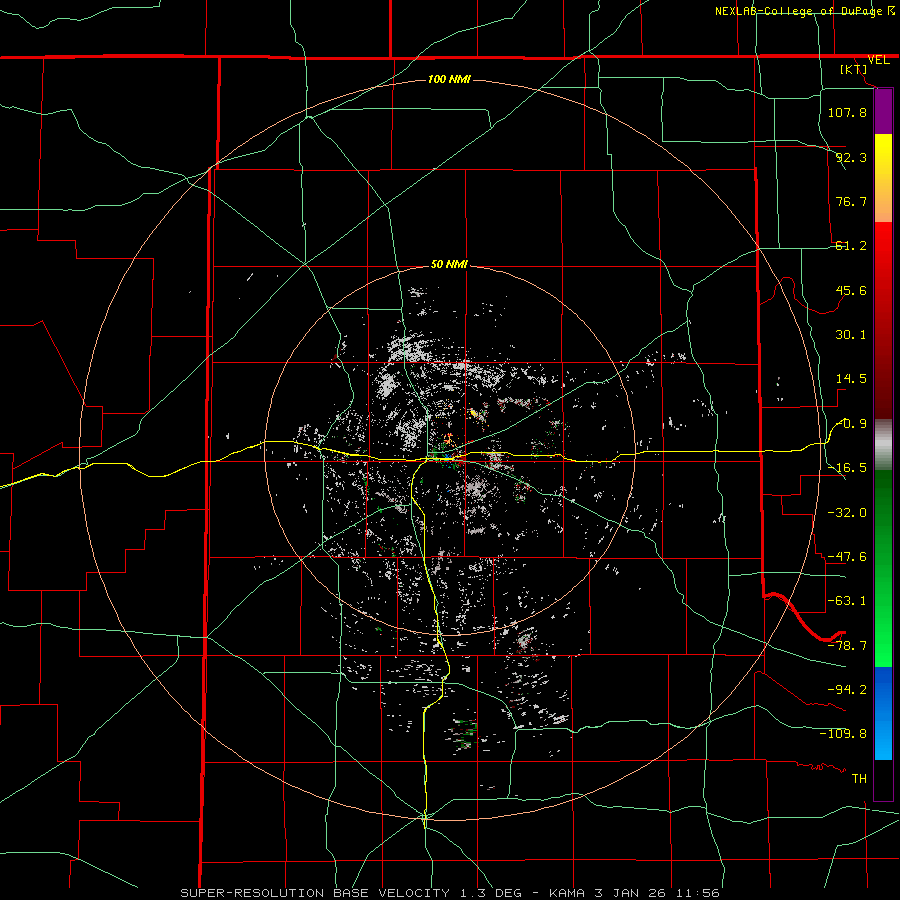900x900 pixels.
Task: Click the -78.7 velocity scale value
Action: [847, 646]
